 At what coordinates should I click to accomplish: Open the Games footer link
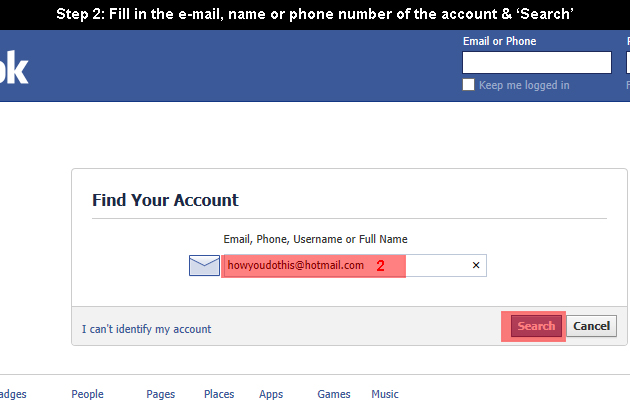pyautogui.click(x=334, y=394)
